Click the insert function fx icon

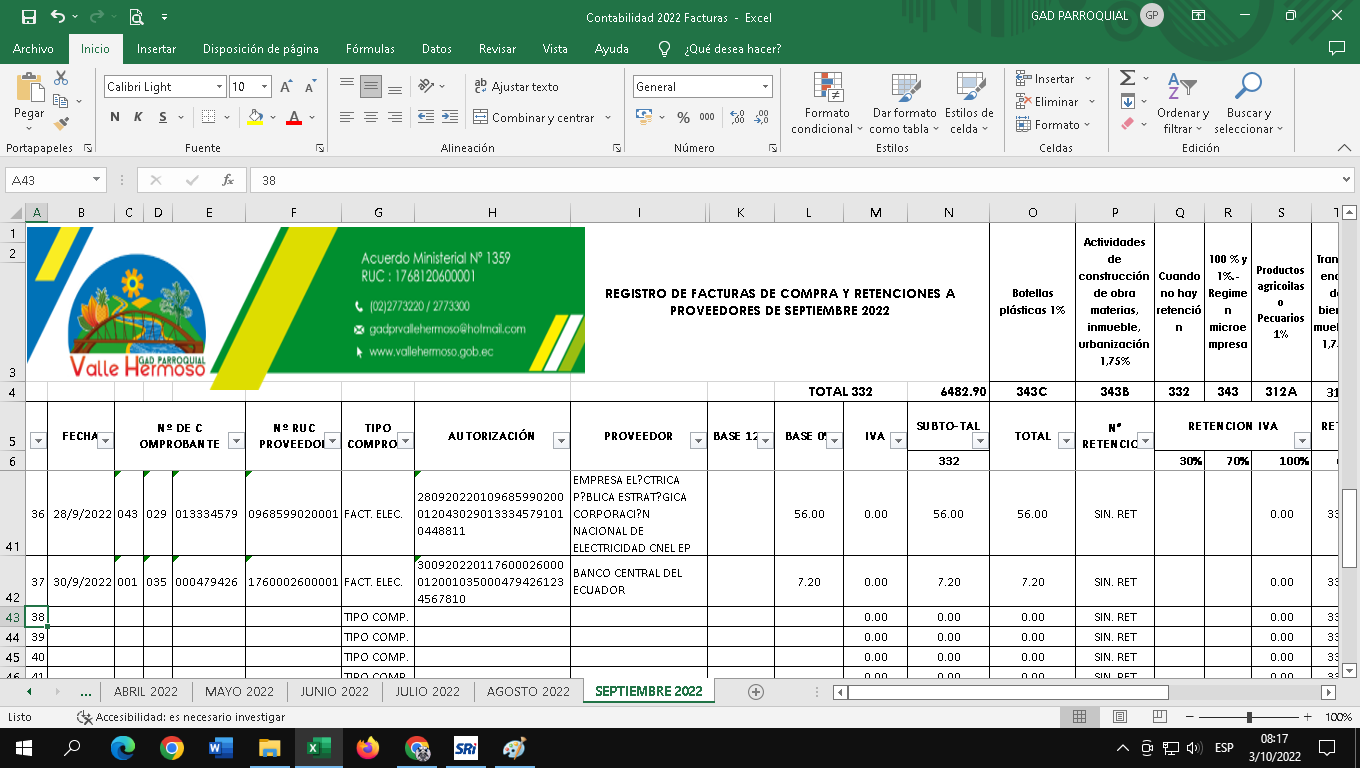click(x=228, y=181)
